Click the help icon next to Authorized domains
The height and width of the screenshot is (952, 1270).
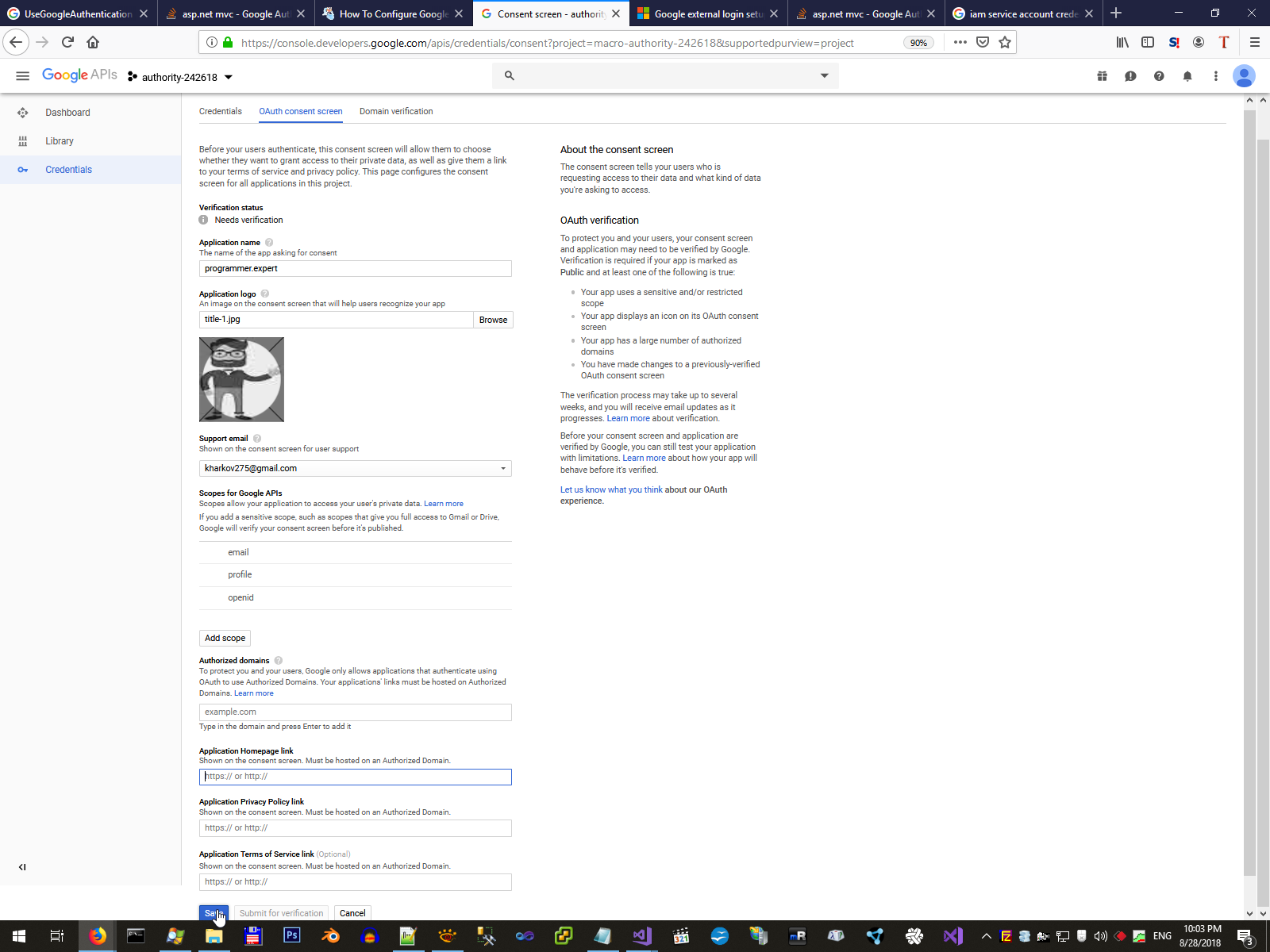[x=279, y=661]
